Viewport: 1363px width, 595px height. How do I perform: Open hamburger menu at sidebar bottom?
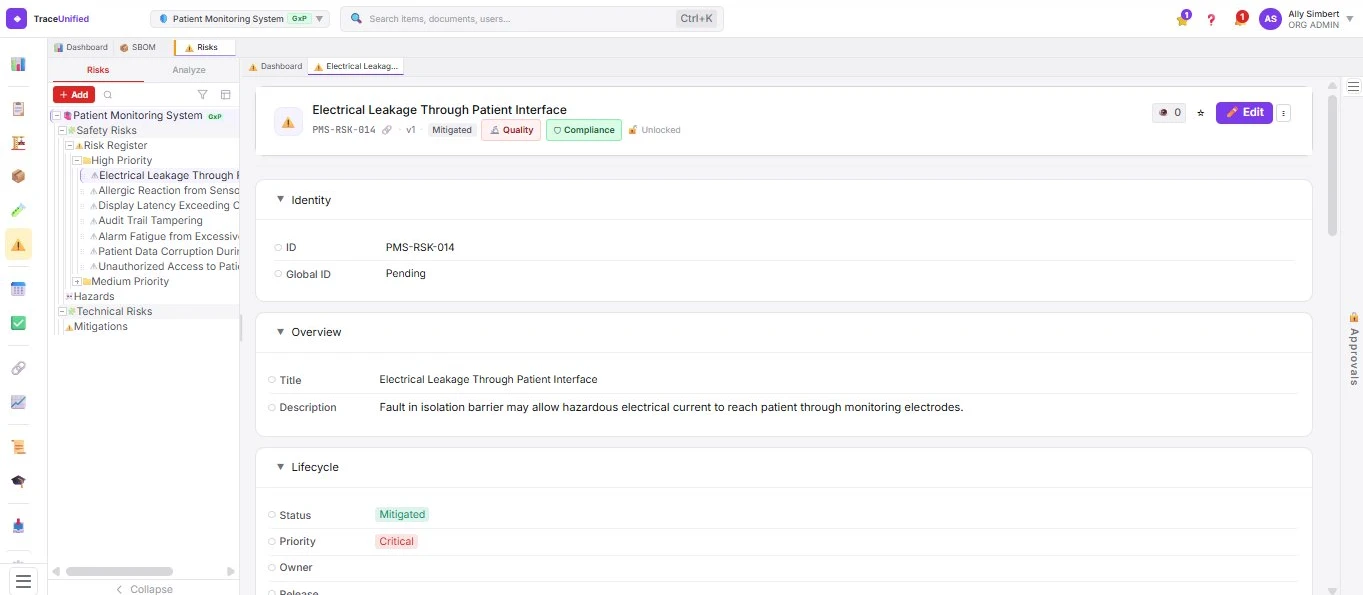pos(24,580)
